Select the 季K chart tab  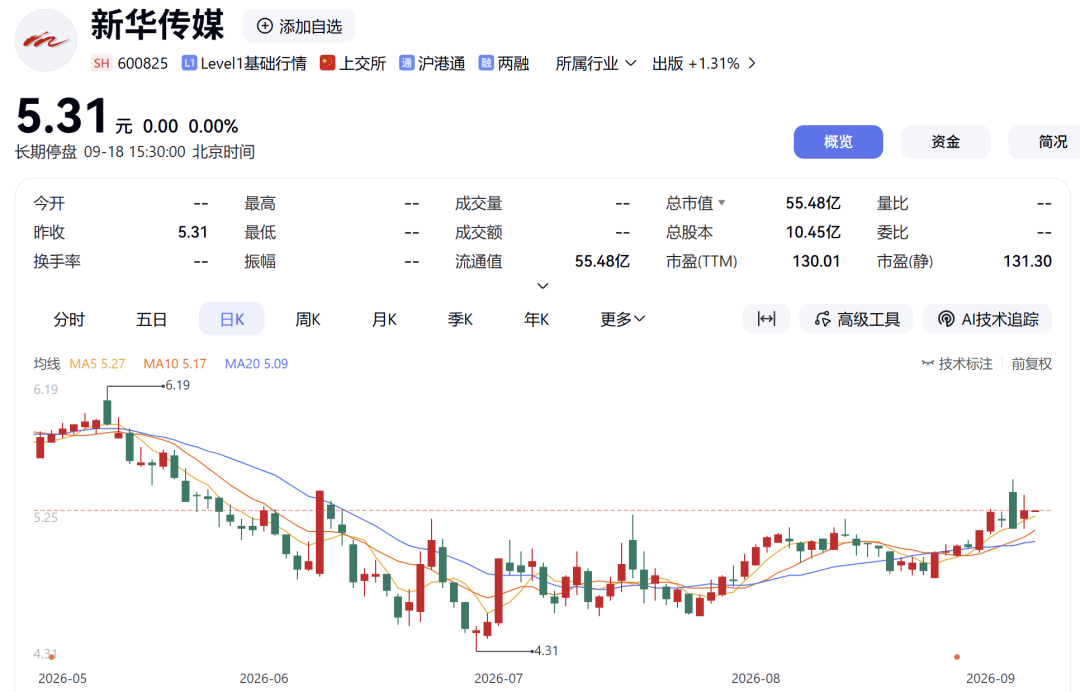(x=460, y=319)
